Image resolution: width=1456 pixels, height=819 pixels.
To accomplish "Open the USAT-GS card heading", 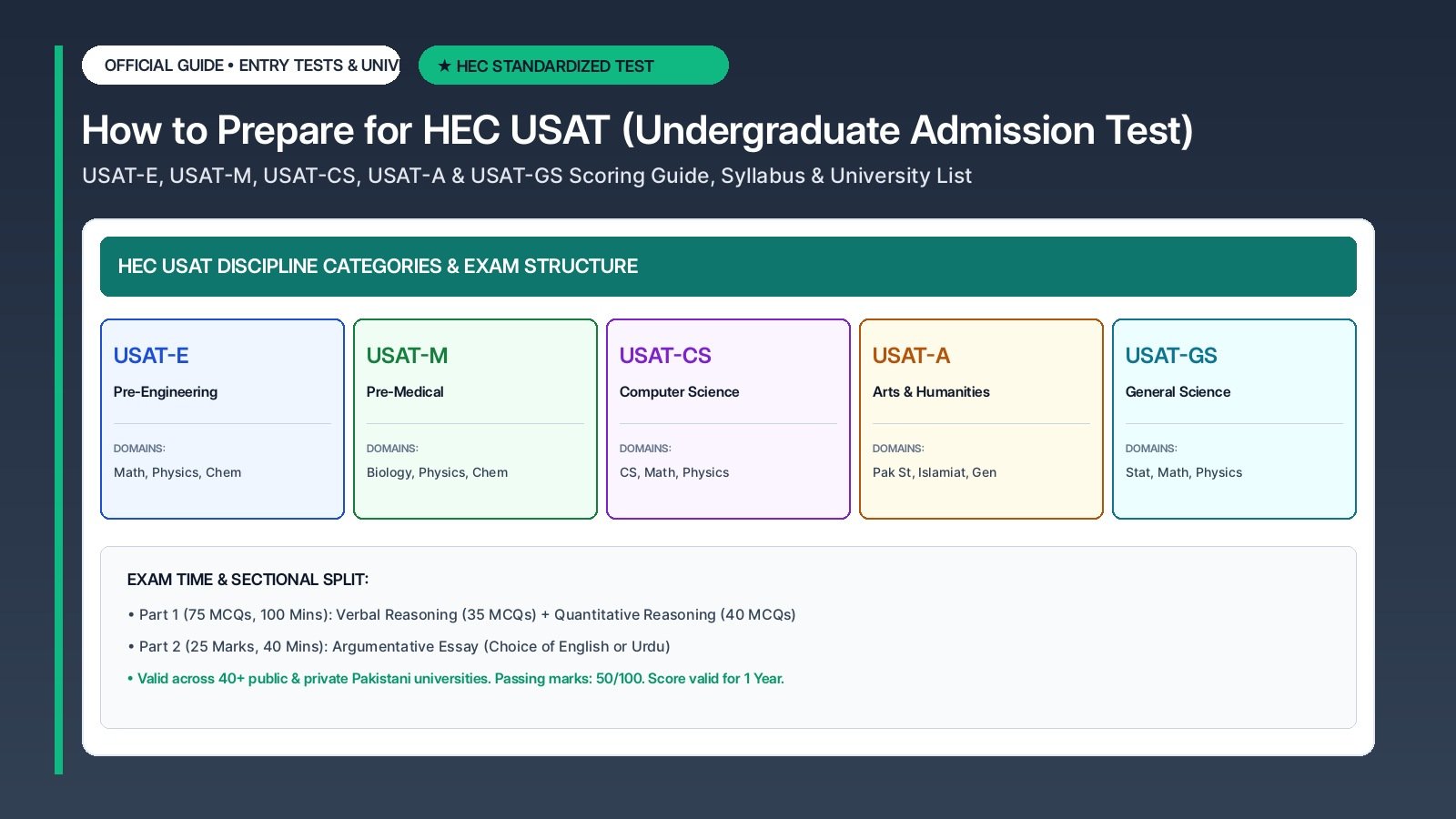I will [1171, 356].
